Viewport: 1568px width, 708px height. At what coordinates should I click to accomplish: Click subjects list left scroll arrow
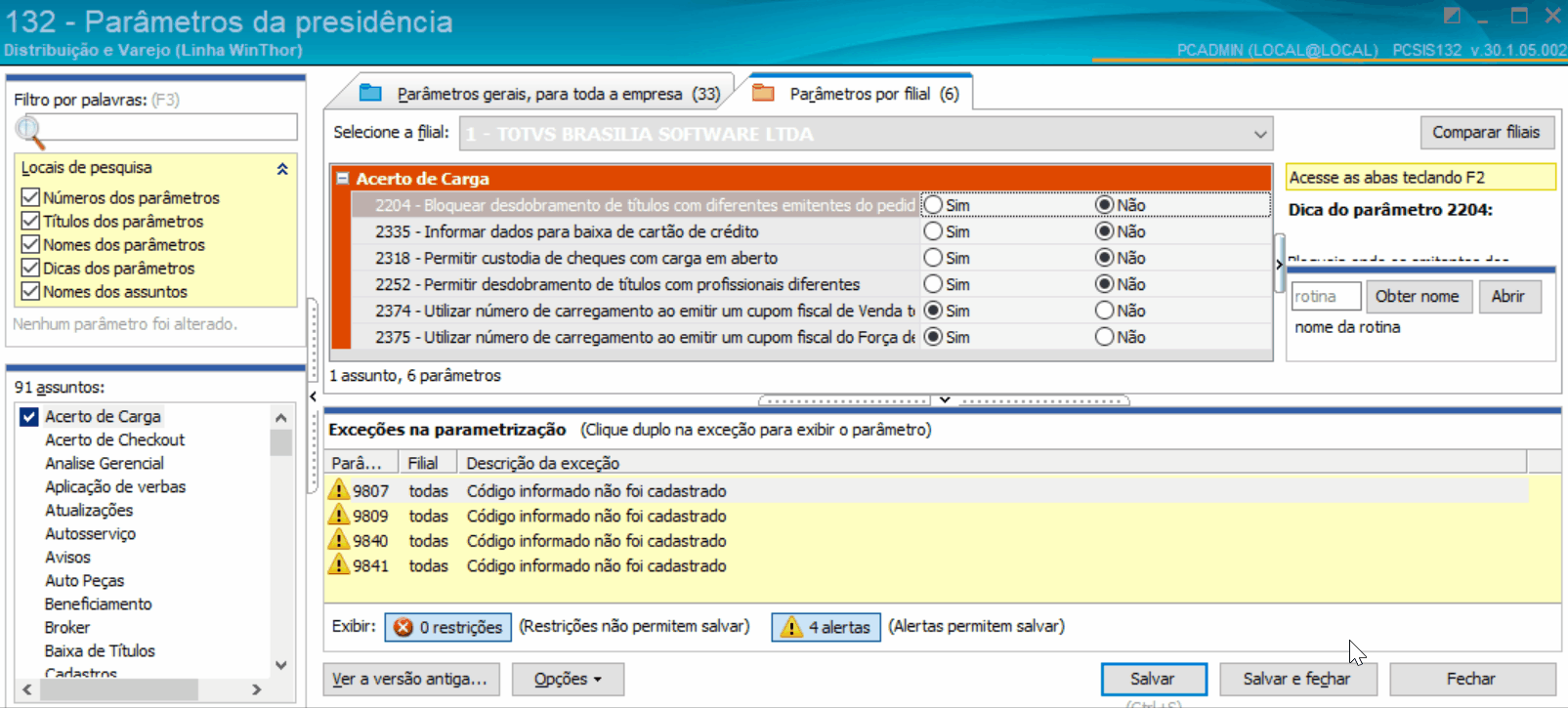27,689
